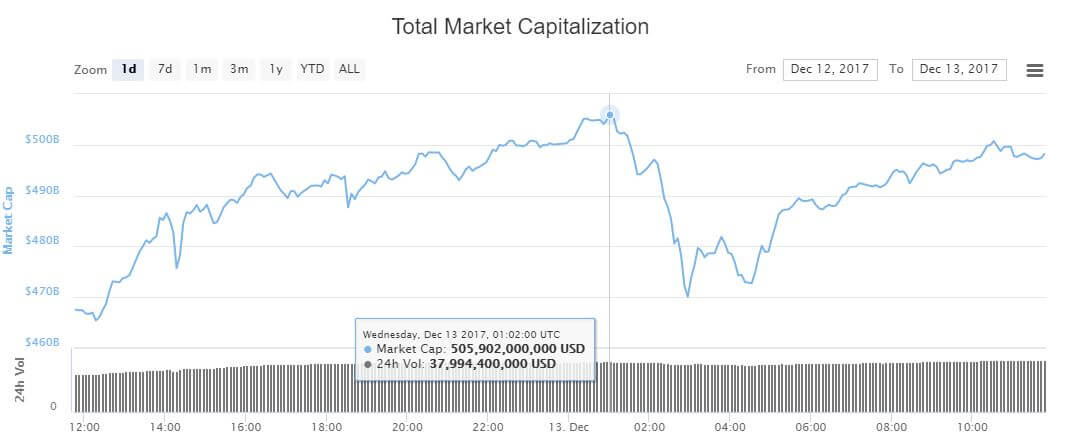Screen dimensions: 1080x448
Task: Select the 1y zoom range
Action: [276, 69]
